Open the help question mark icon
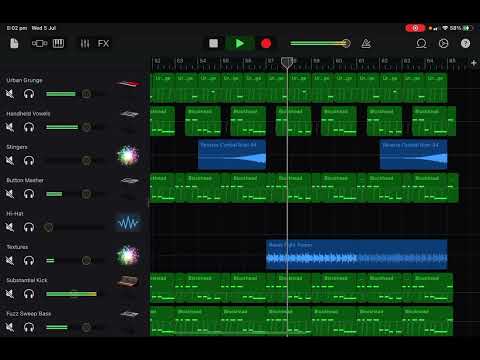This screenshot has height=360, width=480. (x=465, y=43)
